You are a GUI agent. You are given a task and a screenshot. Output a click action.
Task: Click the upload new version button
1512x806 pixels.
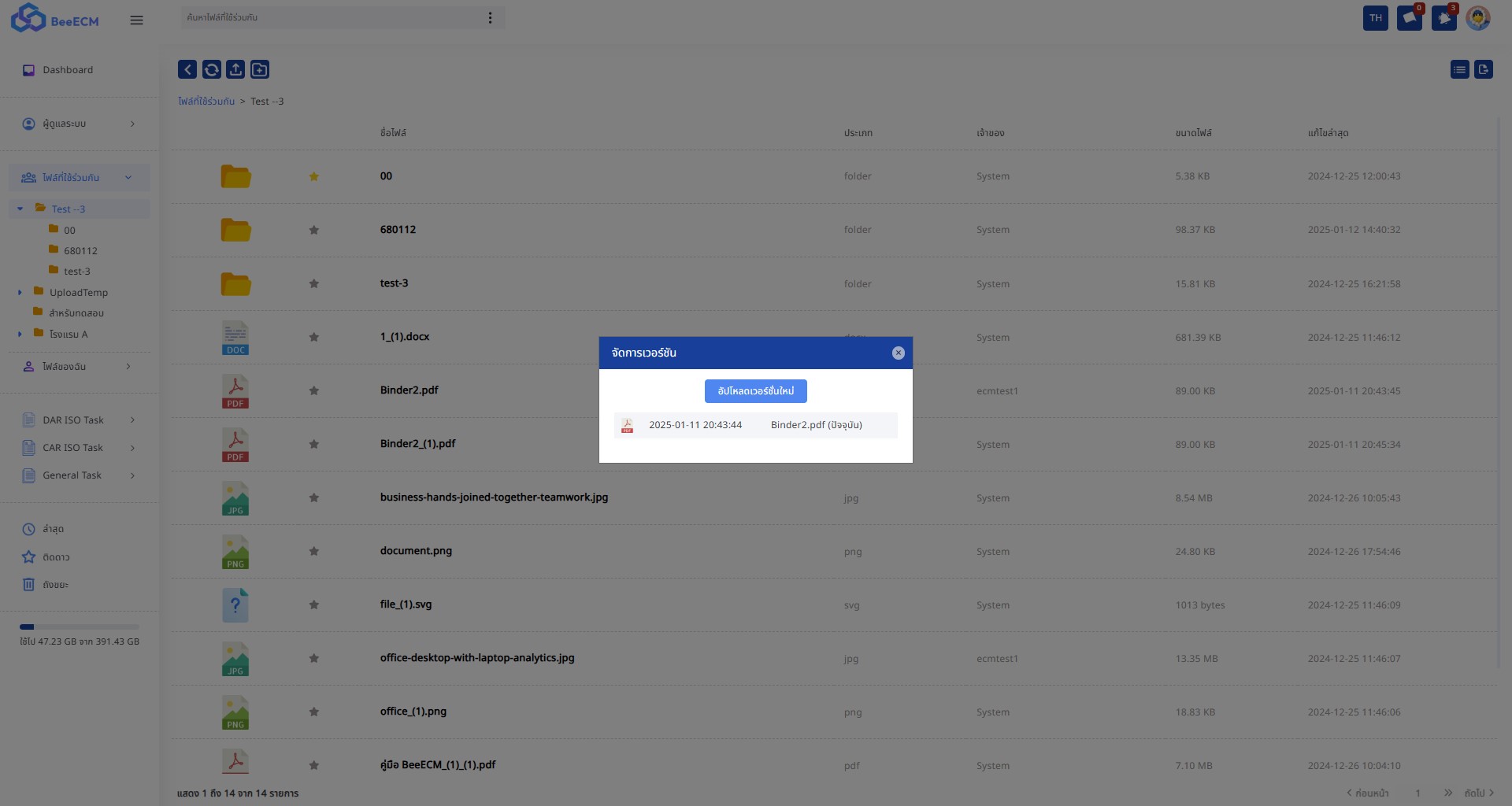(x=756, y=391)
